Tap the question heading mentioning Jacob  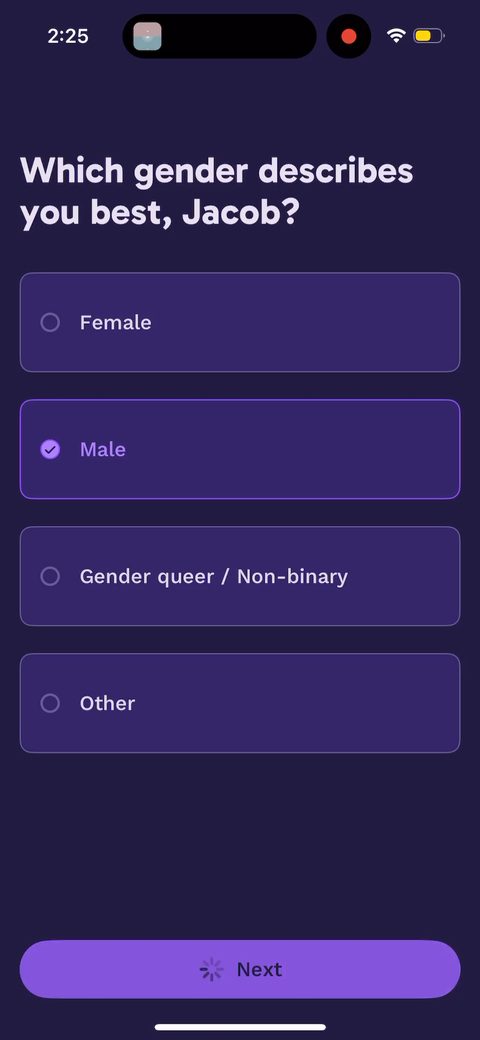217,192
